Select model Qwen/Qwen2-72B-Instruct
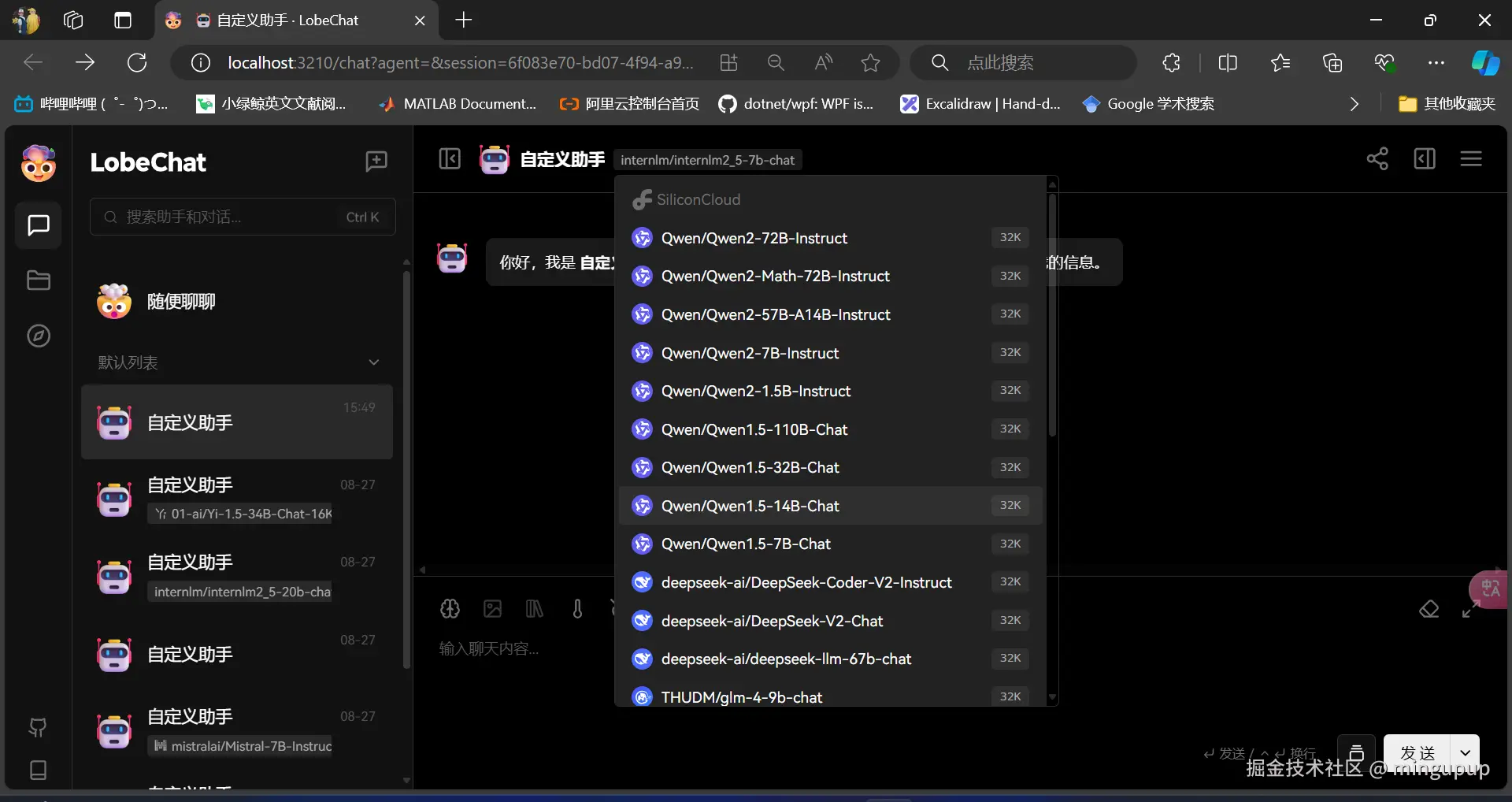Screen dimensions: 1512x802 coord(831,238)
